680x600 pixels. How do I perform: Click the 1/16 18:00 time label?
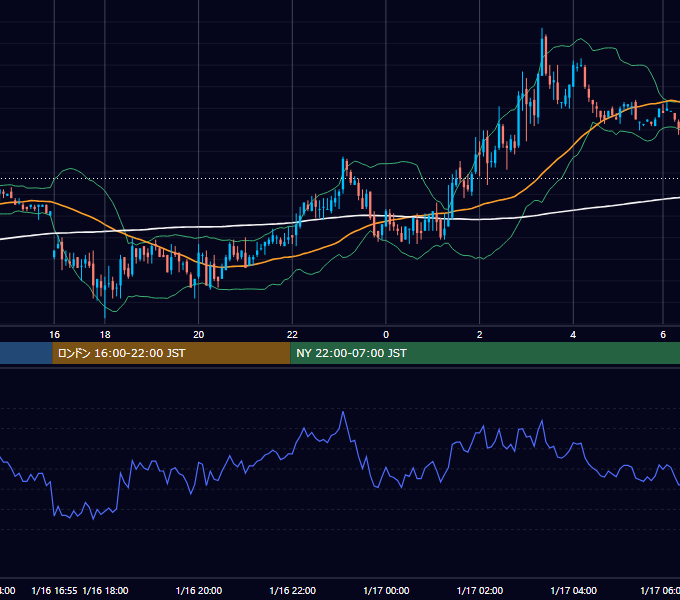coord(105,590)
